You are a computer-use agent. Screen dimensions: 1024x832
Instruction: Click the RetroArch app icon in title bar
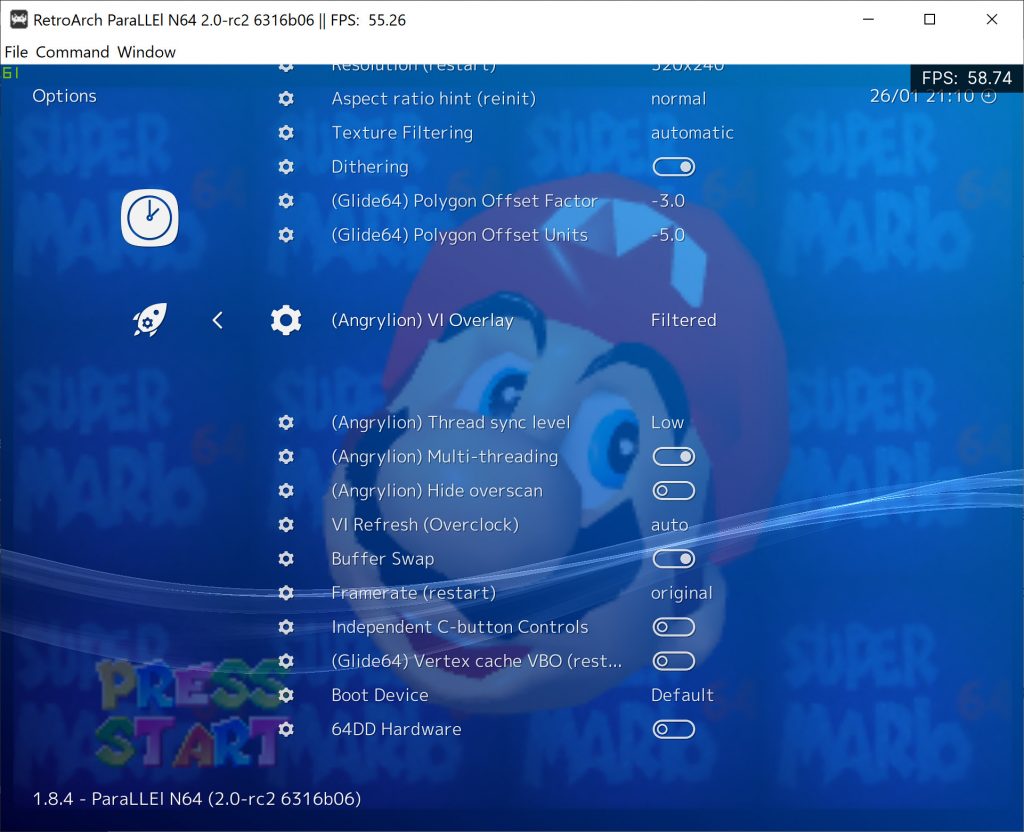(18, 20)
